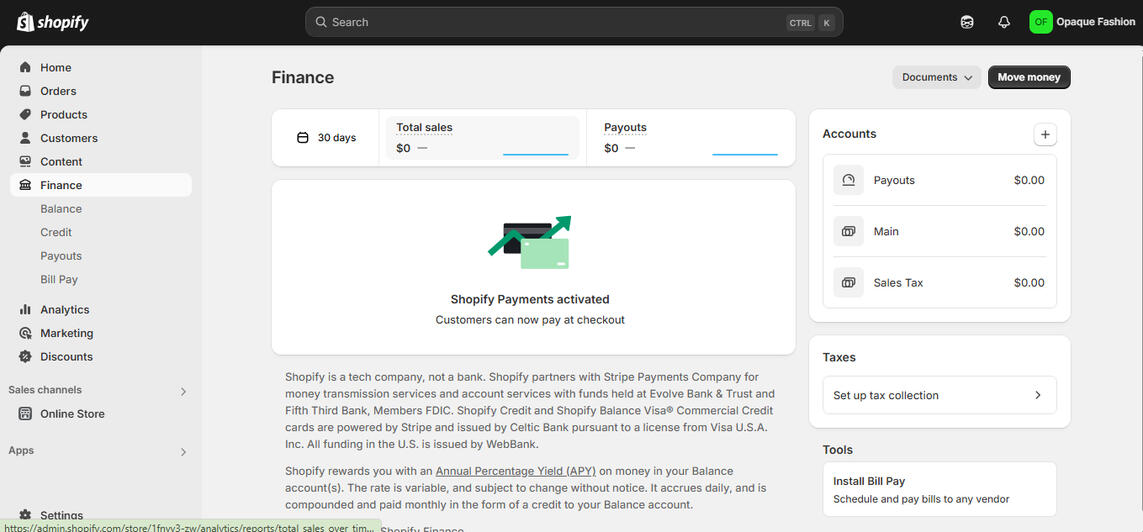Click the Discounts badge icon
1143x532 pixels.
click(26, 356)
